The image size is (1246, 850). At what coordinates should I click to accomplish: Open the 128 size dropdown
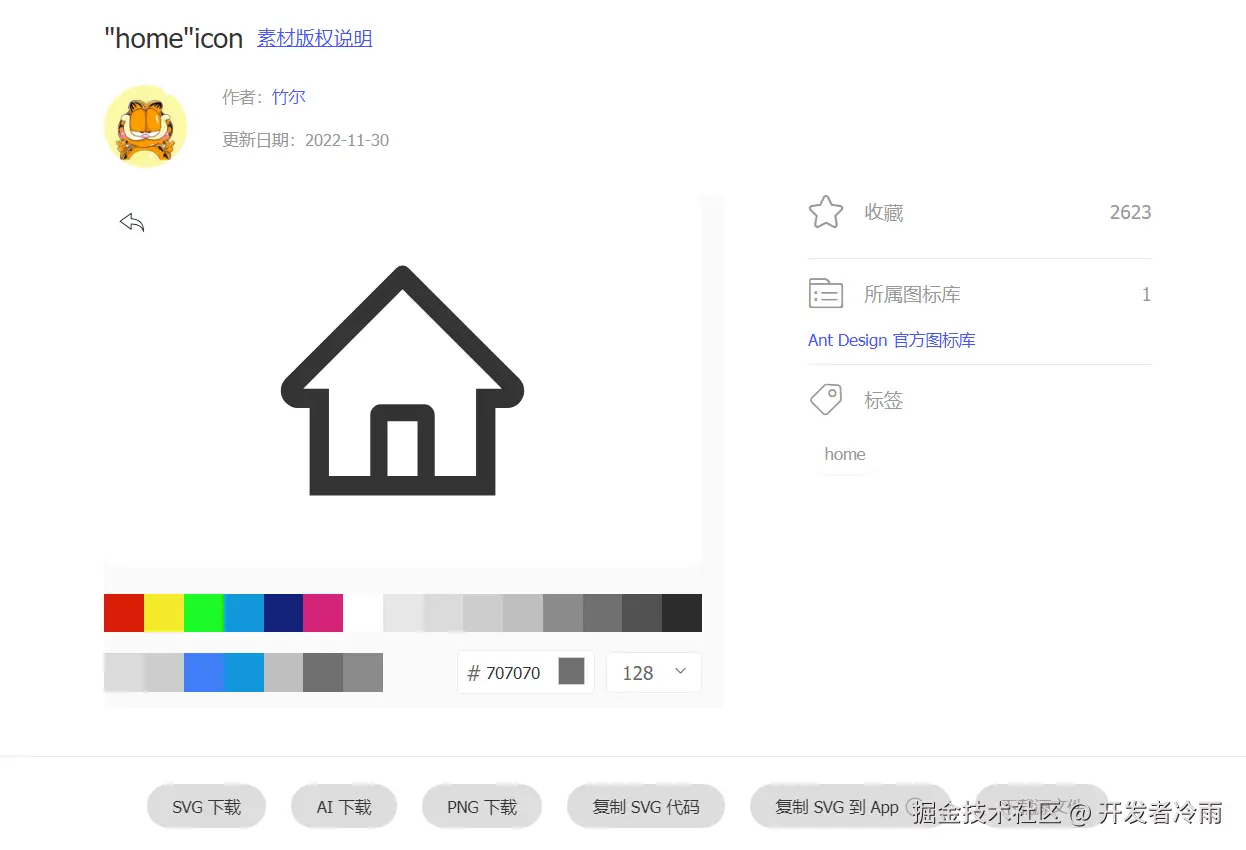653,672
